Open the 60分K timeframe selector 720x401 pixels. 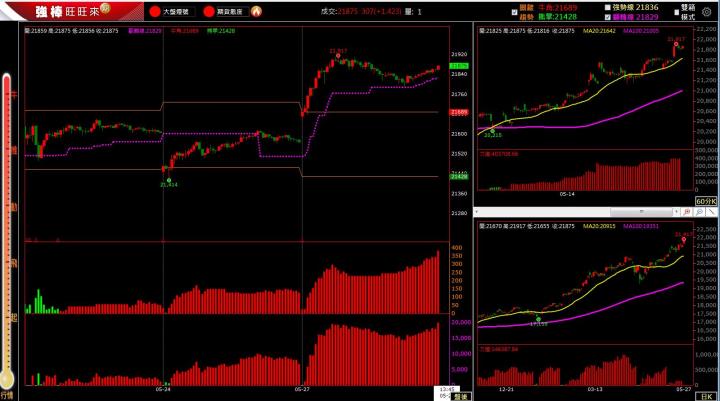click(x=707, y=199)
